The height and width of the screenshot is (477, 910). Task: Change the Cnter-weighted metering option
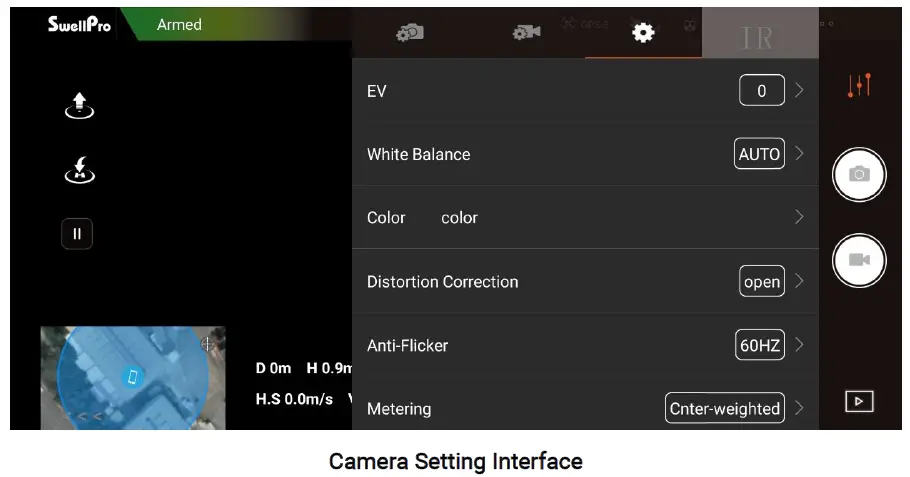coord(725,408)
